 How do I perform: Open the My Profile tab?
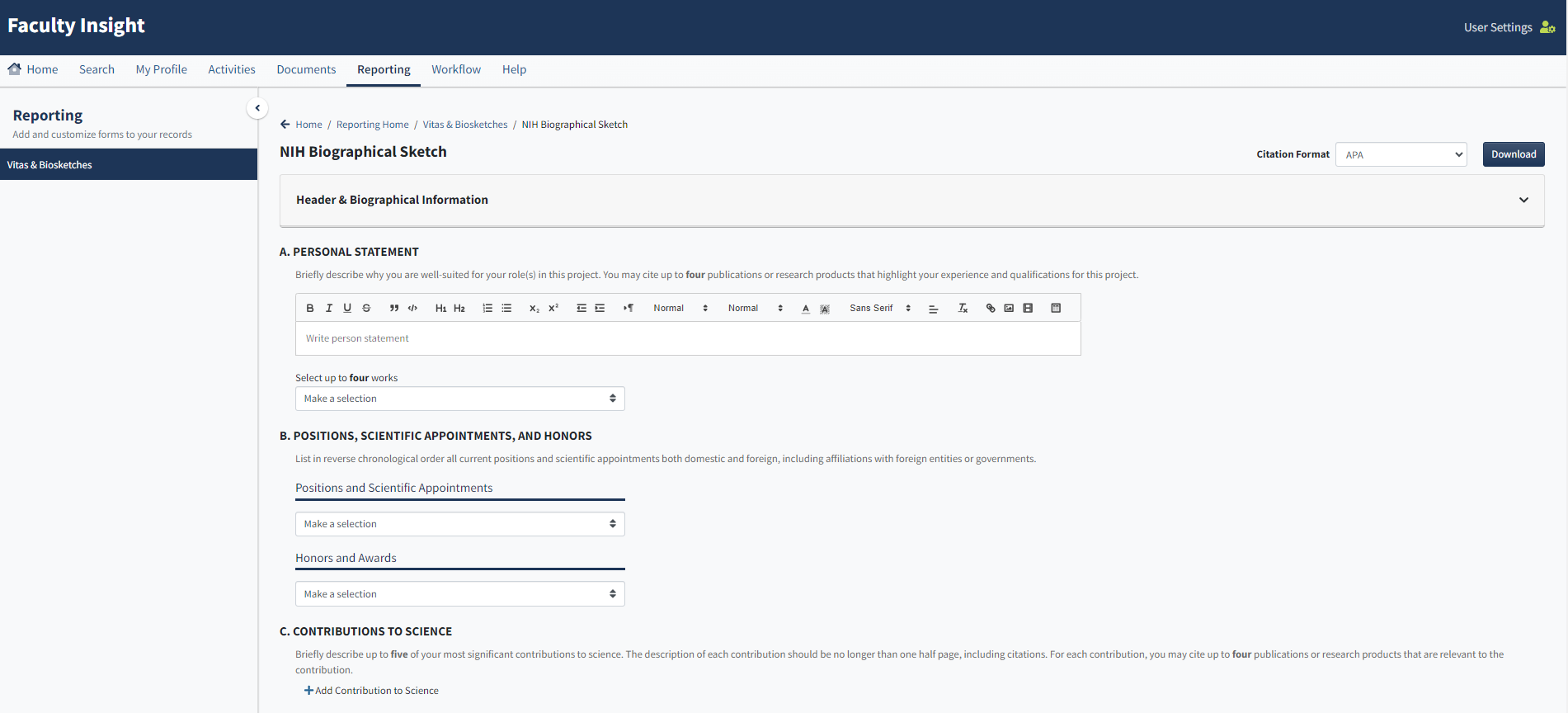(x=161, y=69)
